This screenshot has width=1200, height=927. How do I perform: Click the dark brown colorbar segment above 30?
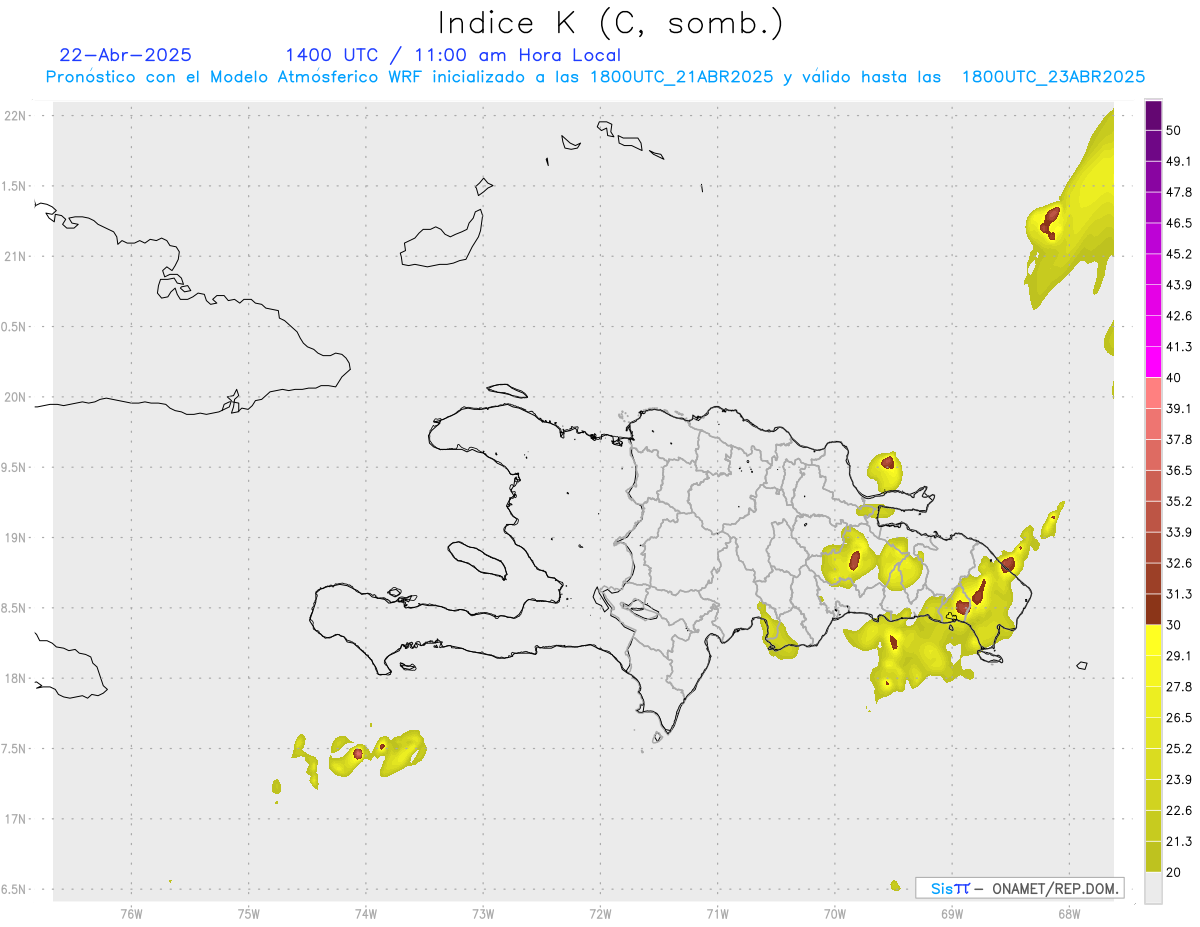1153,609
